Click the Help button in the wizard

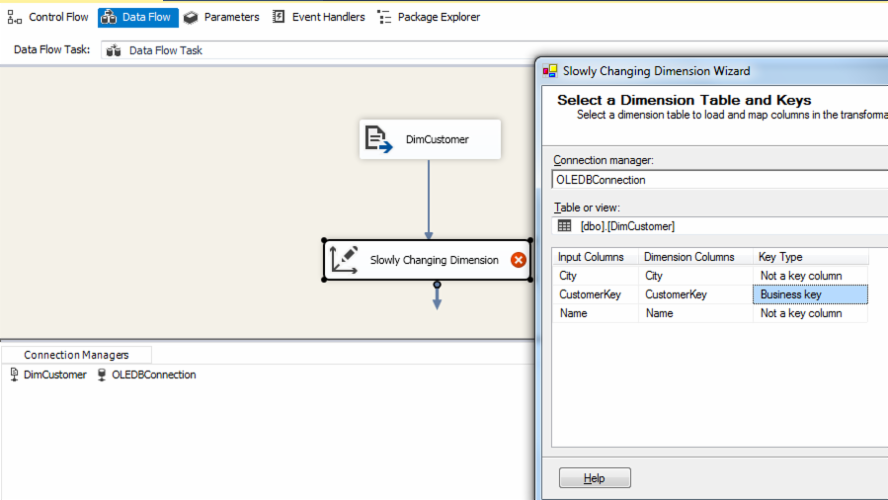tap(594, 478)
